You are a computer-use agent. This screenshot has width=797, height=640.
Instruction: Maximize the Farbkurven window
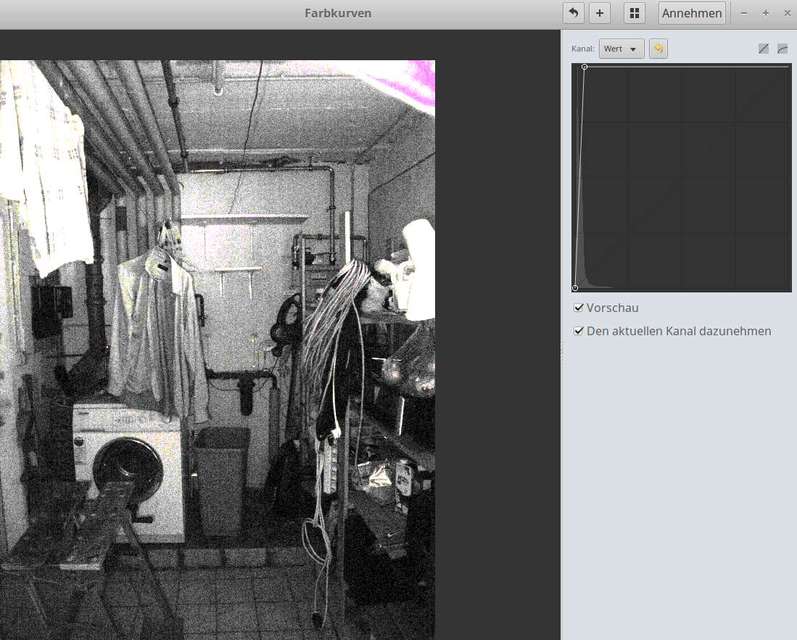click(x=765, y=13)
